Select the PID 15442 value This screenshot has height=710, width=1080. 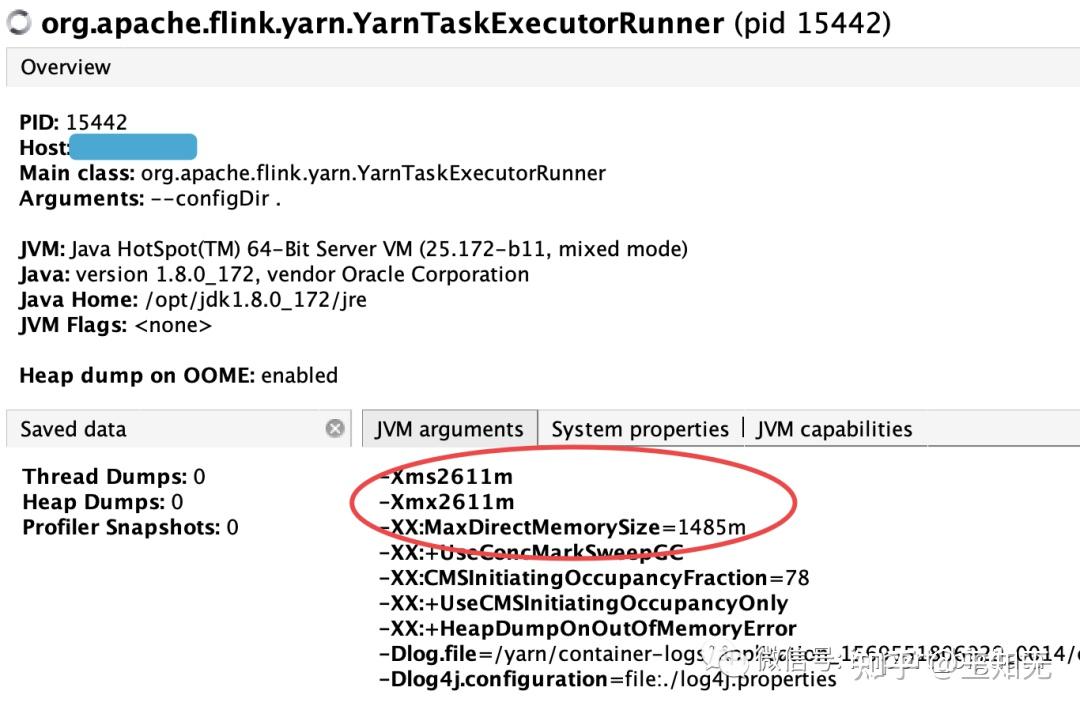click(x=96, y=122)
